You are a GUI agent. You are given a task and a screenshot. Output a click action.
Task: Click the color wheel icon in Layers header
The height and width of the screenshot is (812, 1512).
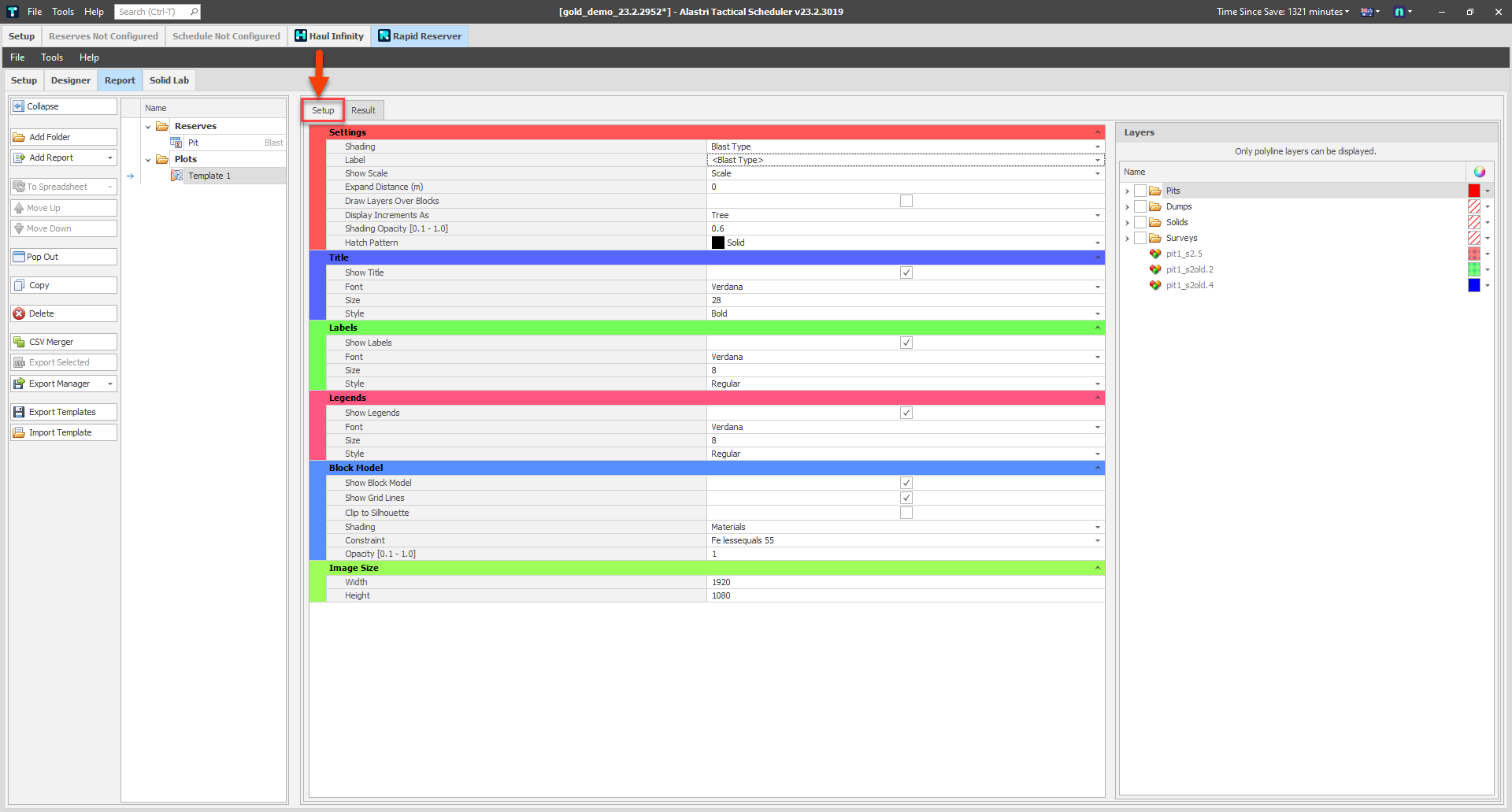(1479, 172)
